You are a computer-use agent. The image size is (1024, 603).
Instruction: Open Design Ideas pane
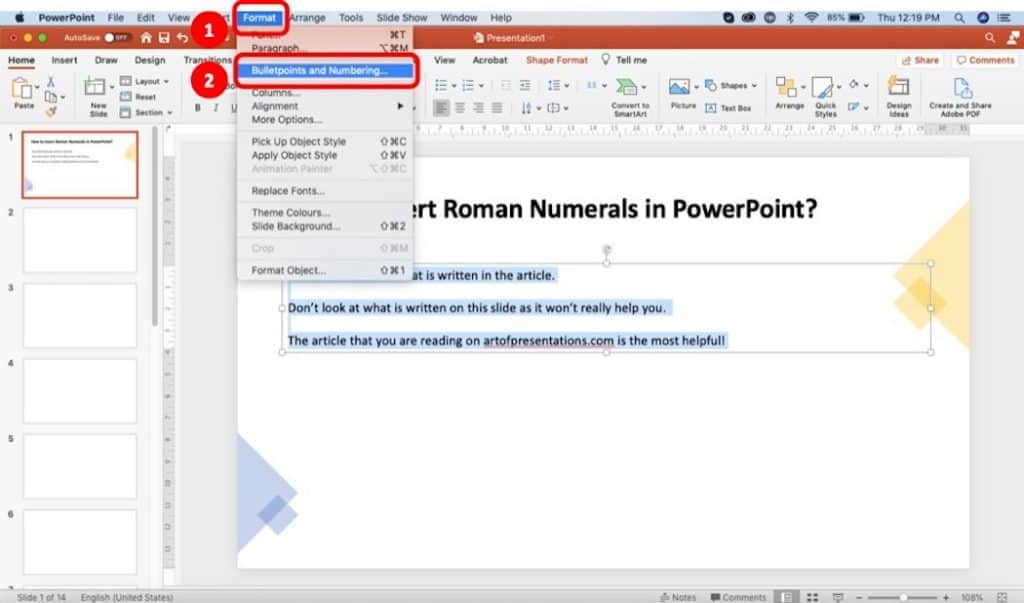(x=899, y=96)
